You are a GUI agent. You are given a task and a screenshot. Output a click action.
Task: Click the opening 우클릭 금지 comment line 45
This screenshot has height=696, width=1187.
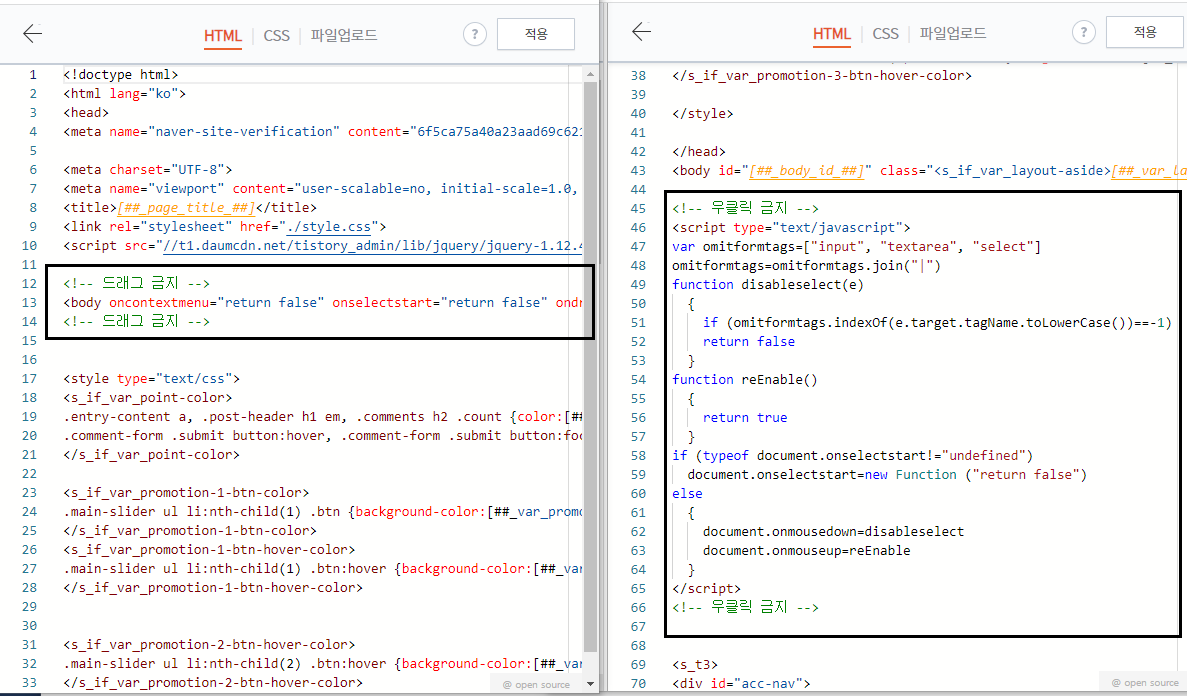pos(746,208)
